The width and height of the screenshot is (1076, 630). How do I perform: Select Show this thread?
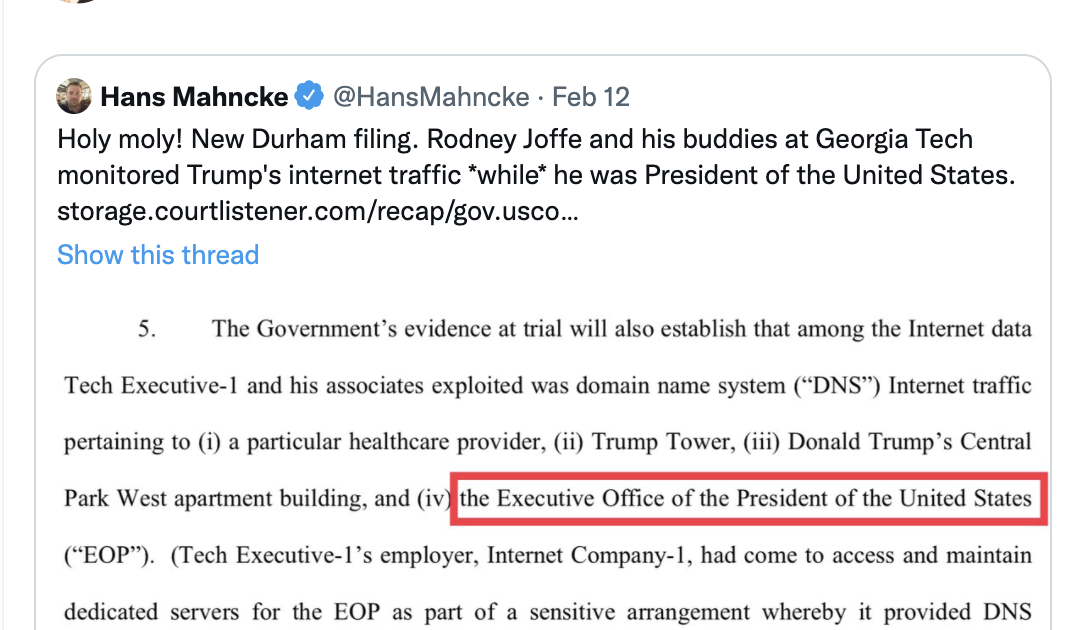(x=158, y=255)
